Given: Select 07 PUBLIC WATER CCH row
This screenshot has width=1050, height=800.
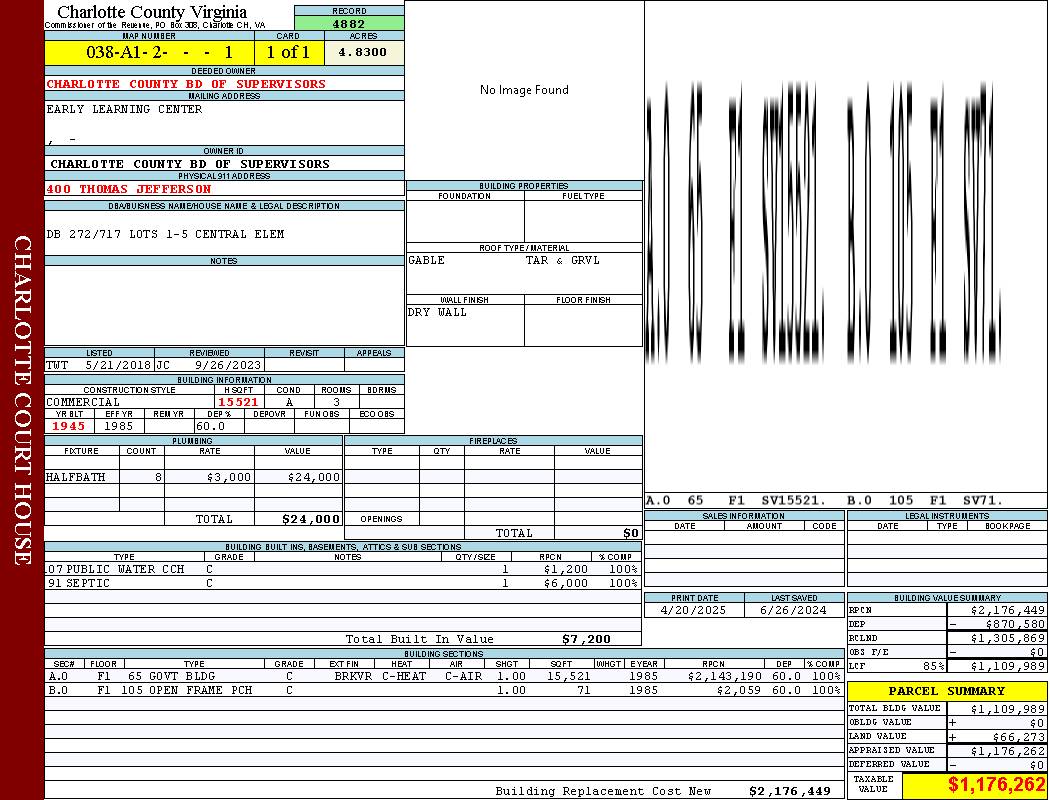Looking at the screenshot, I should point(343,569).
